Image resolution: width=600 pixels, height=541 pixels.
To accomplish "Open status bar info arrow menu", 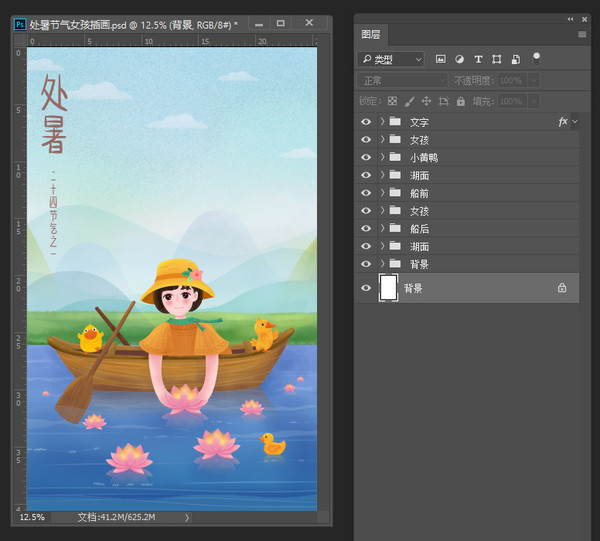I will 187,518.
